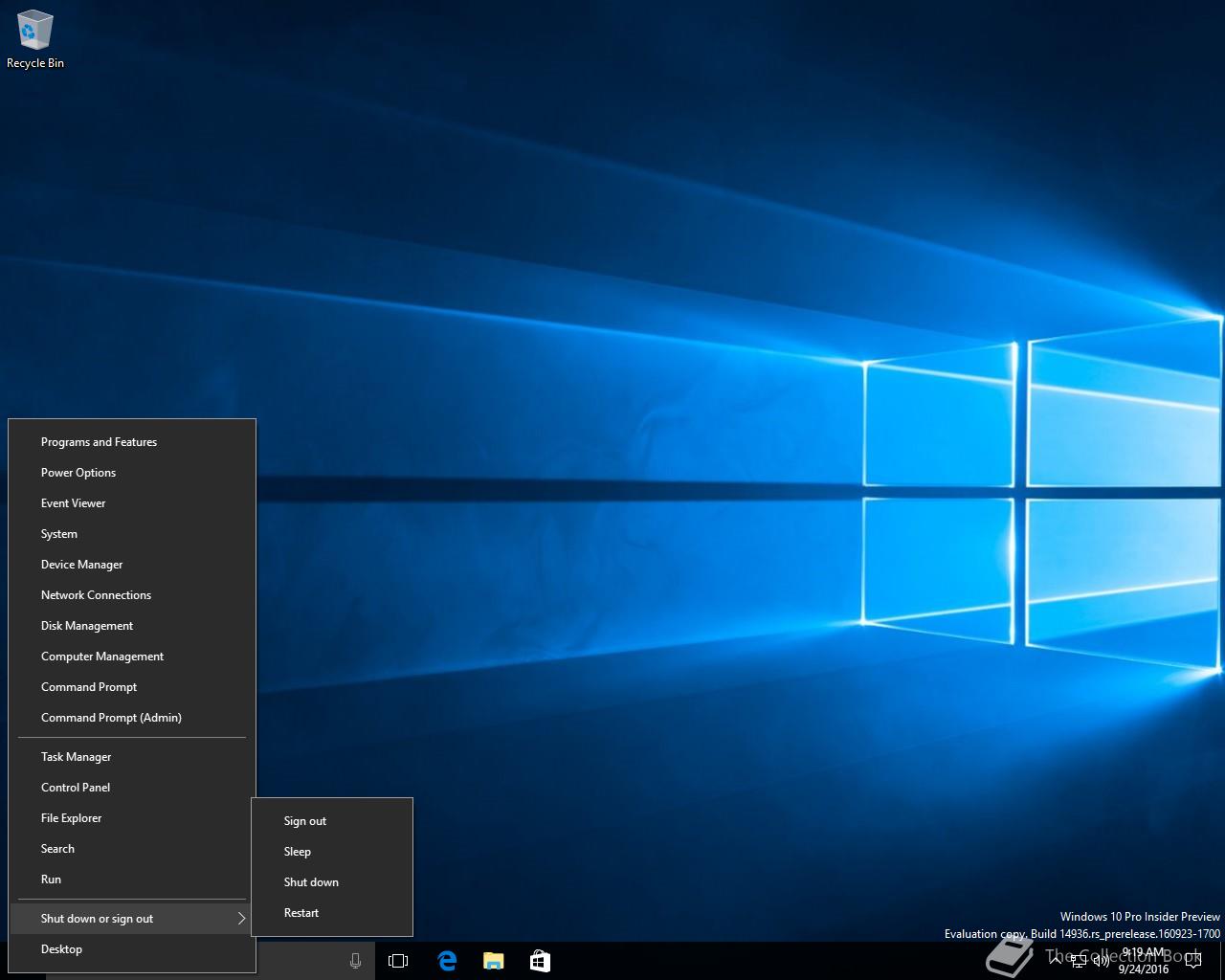The height and width of the screenshot is (980, 1225).
Task: Click the taskbar clock and date
Action: [x=1144, y=961]
